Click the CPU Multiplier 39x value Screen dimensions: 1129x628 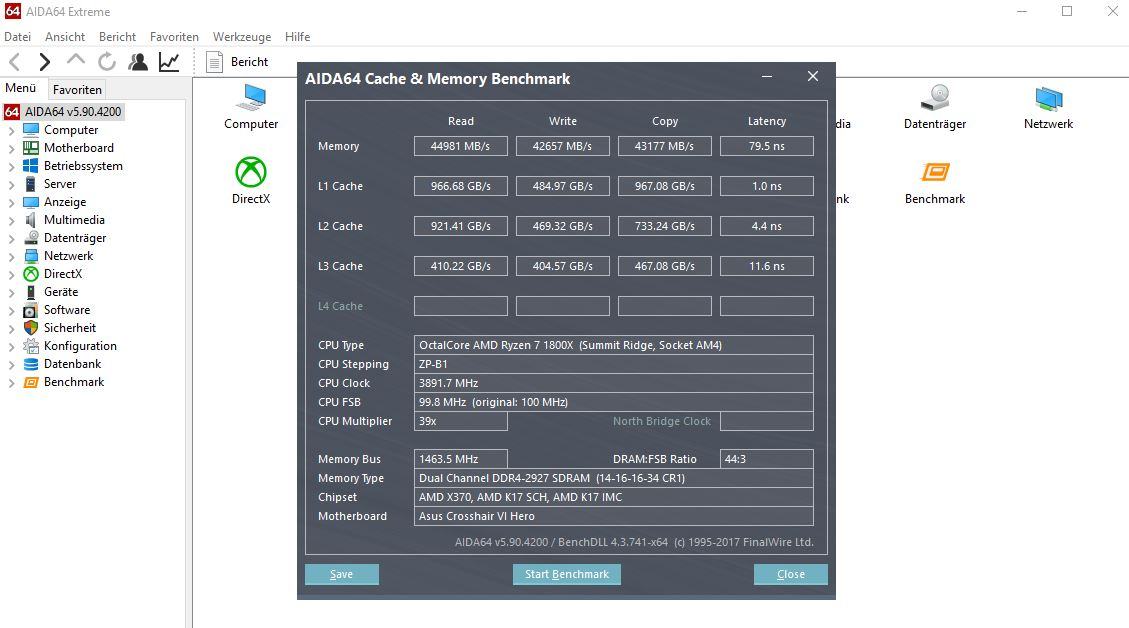461,421
